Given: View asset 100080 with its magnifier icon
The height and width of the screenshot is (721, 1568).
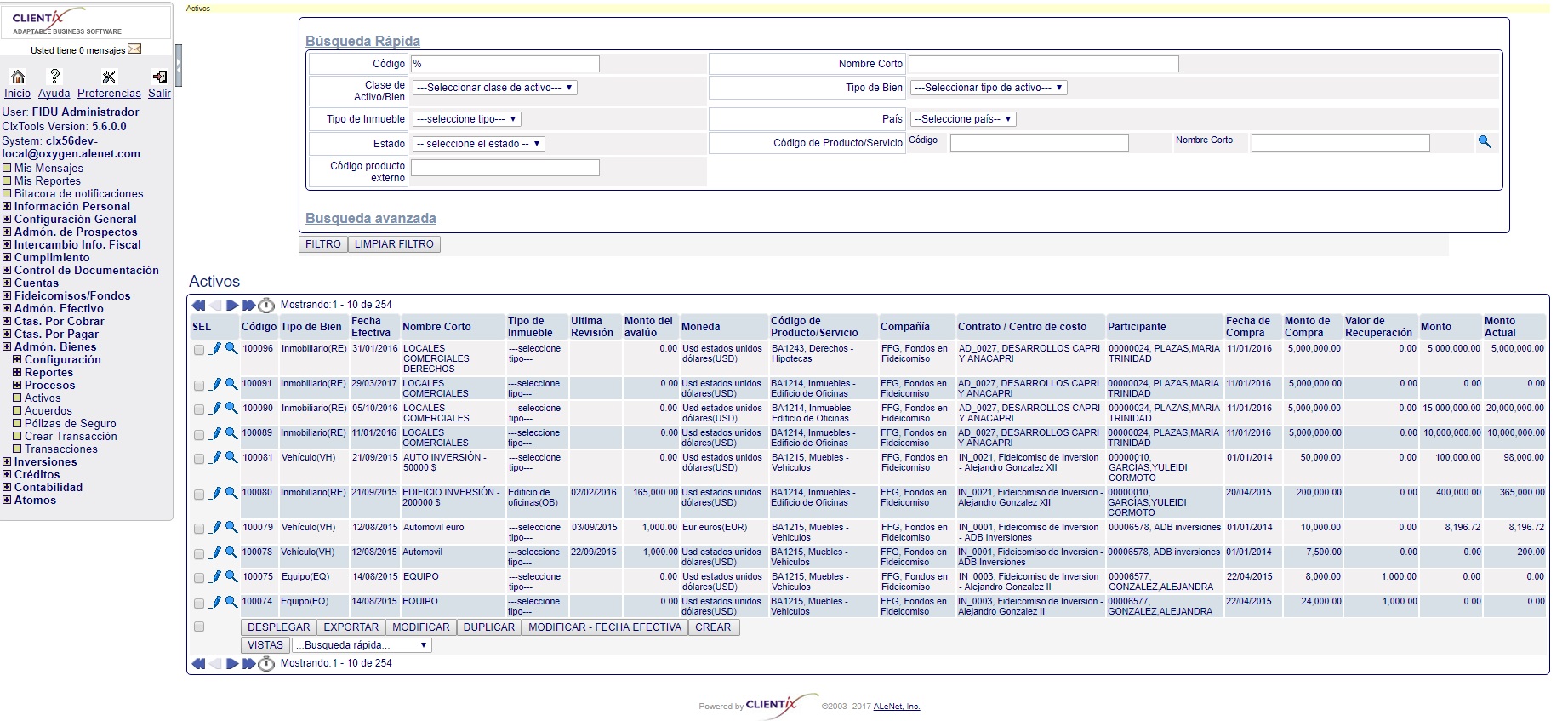Looking at the screenshot, I should [231, 492].
